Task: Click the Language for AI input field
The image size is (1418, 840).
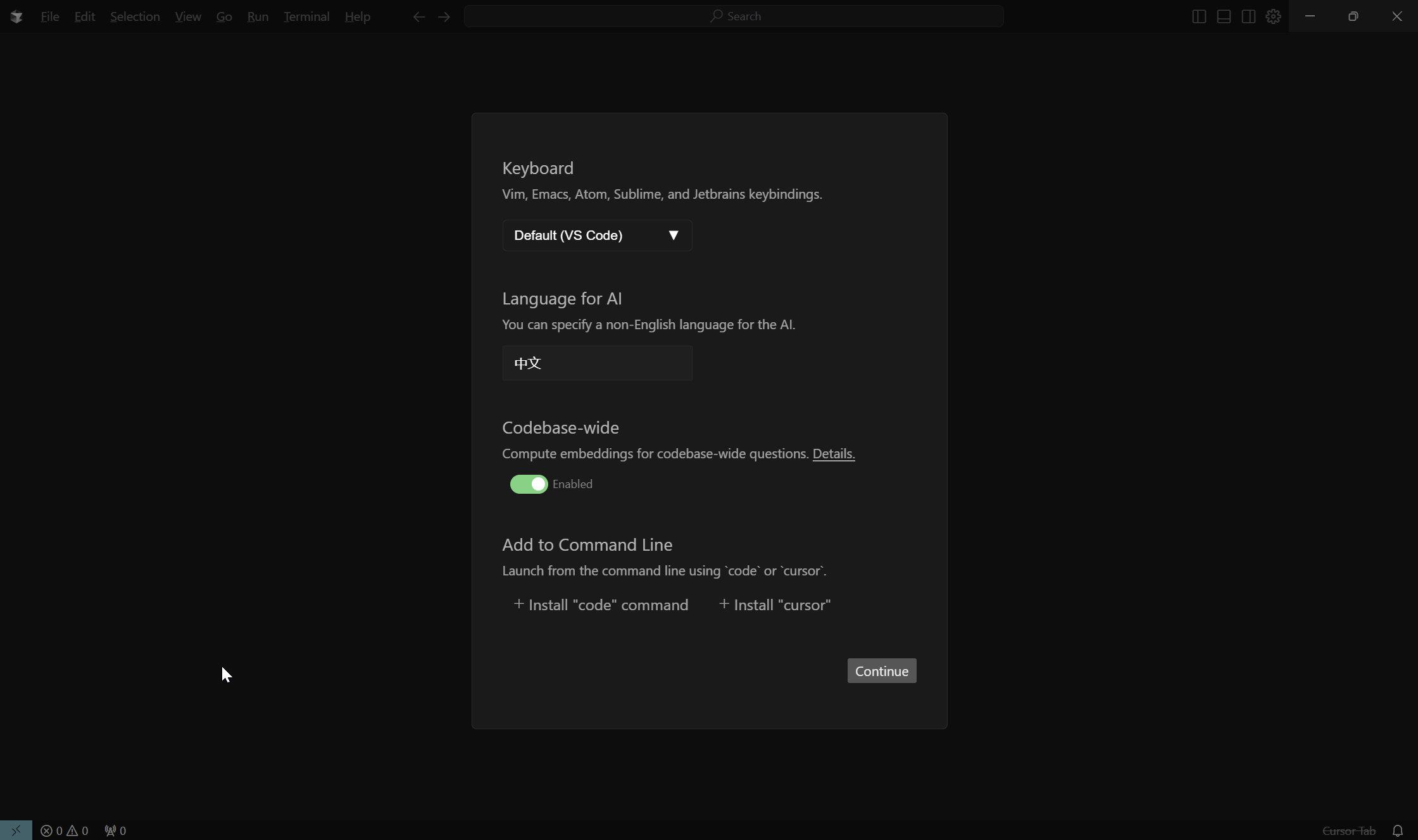Action: [x=597, y=363]
